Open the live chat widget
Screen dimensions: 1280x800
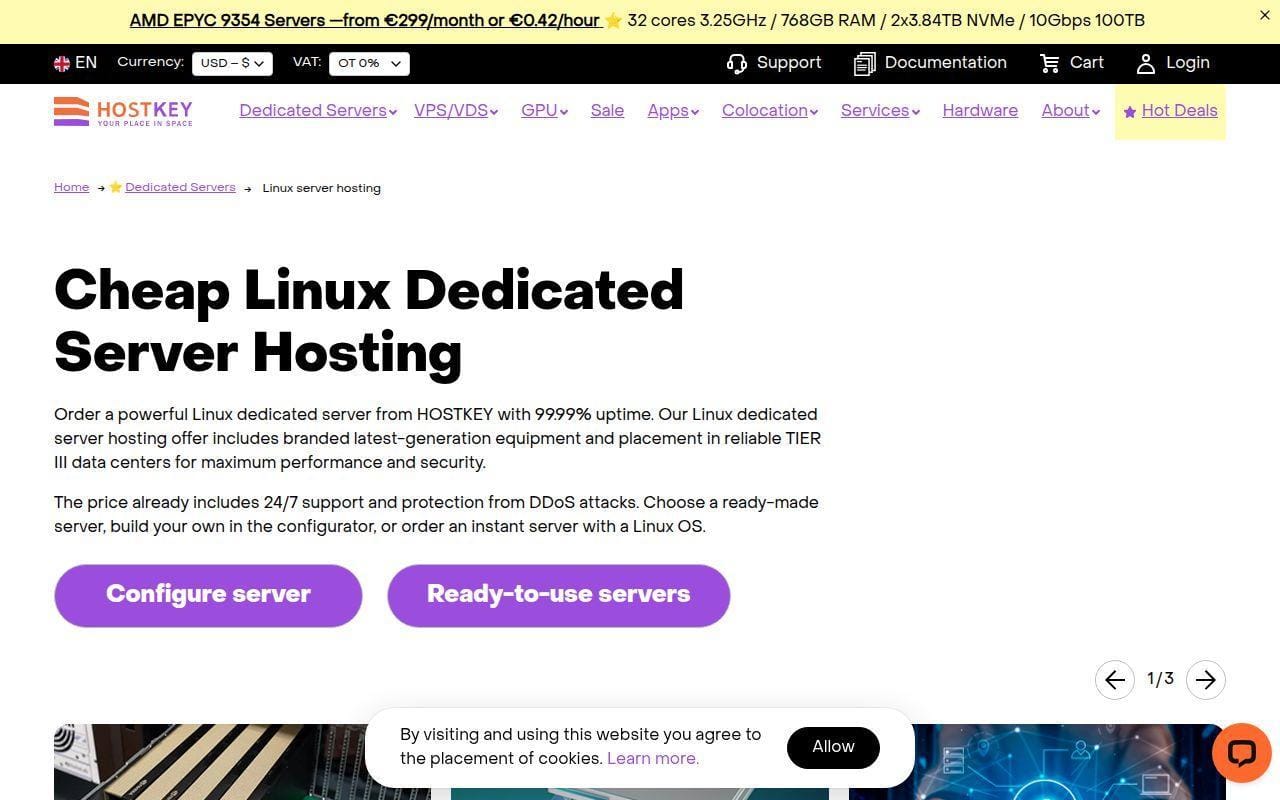(1241, 753)
